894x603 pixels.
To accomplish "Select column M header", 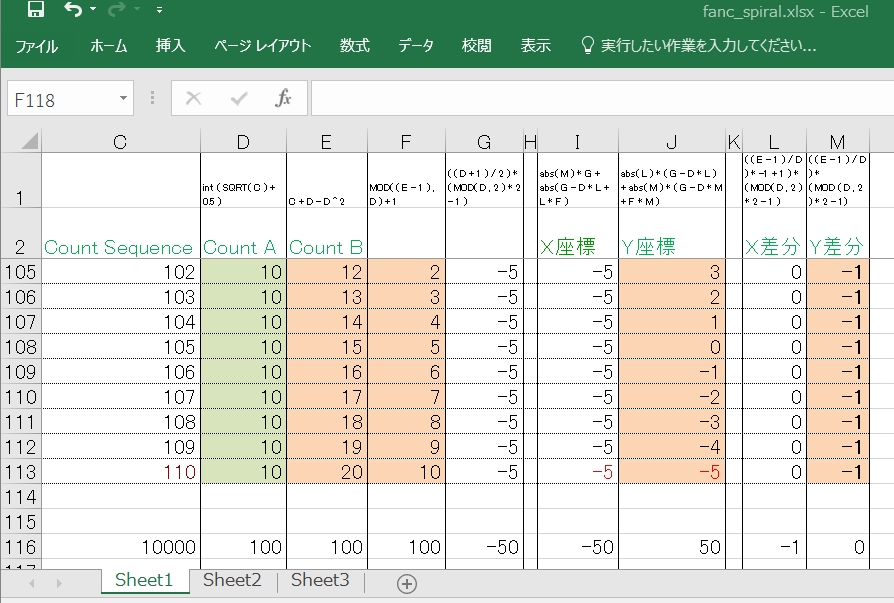I will tap(838, 141).
